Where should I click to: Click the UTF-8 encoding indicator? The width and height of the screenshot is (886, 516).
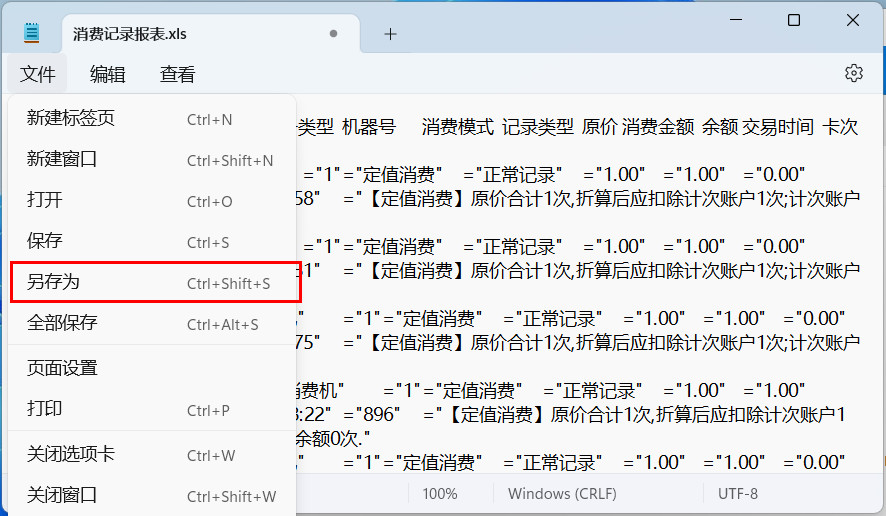coord(737,493)
